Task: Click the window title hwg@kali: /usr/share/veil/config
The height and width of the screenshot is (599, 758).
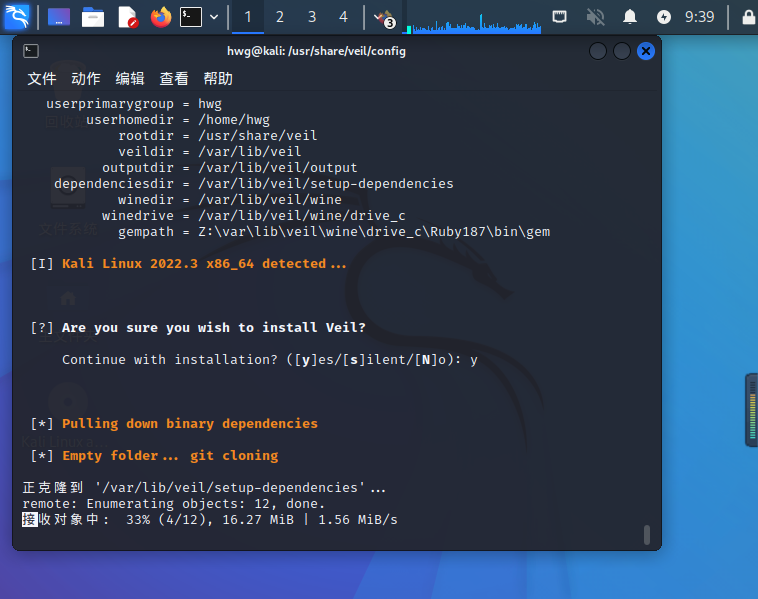Action: tap(316, 51)
